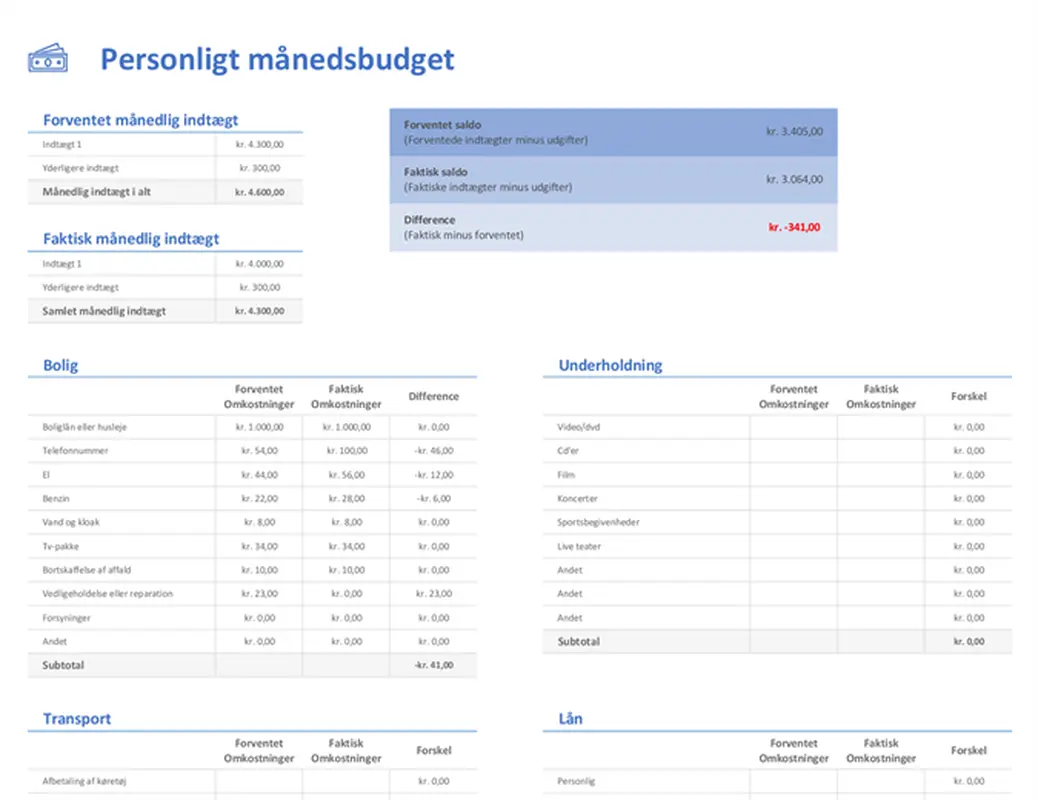Select the red Difference value kr. -341,00
The height and width of the screenshot is (800, 1038).
point(793,227)
